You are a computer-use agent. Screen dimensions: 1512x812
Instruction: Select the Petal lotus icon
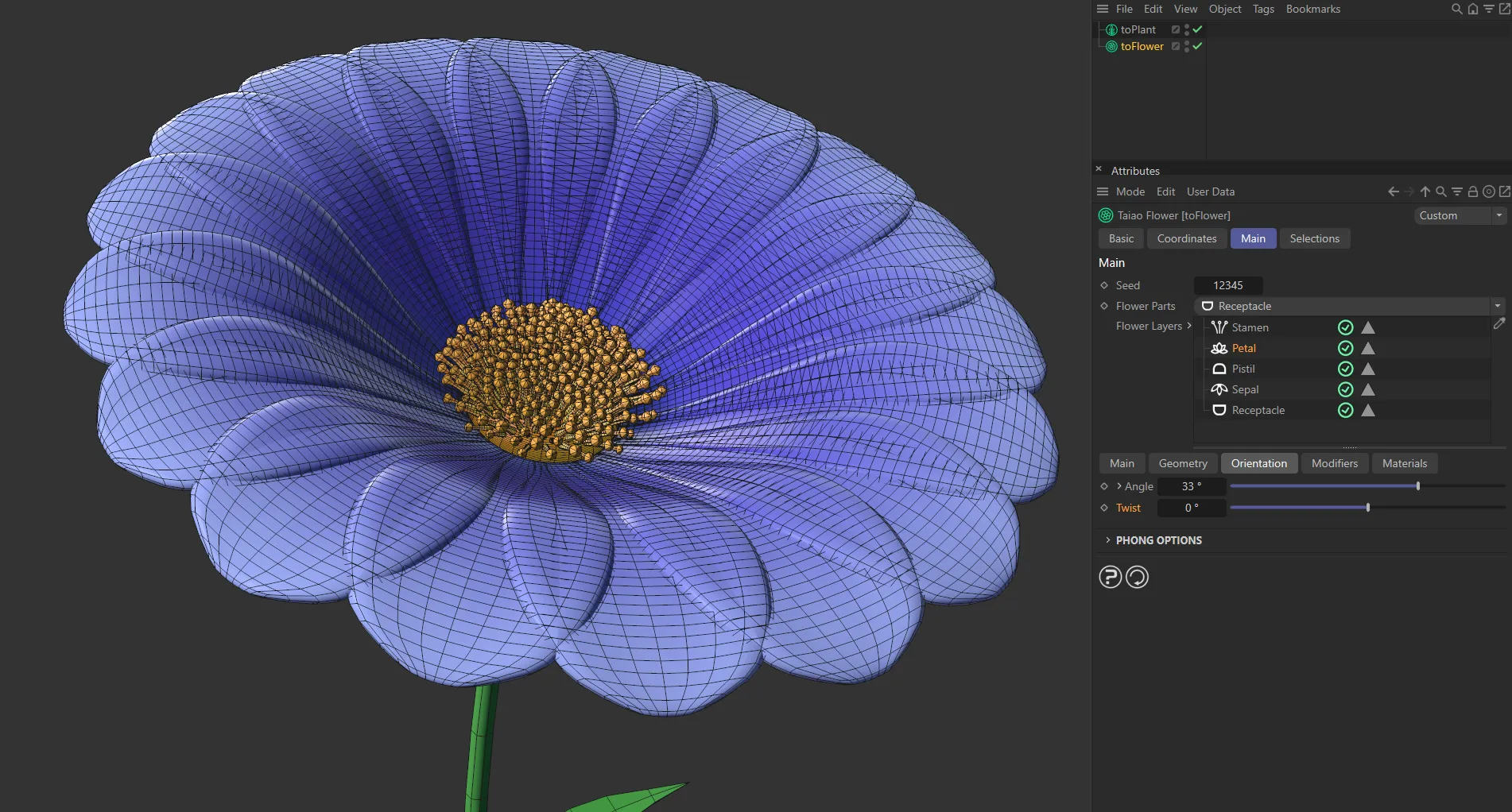pos(1219,348)
